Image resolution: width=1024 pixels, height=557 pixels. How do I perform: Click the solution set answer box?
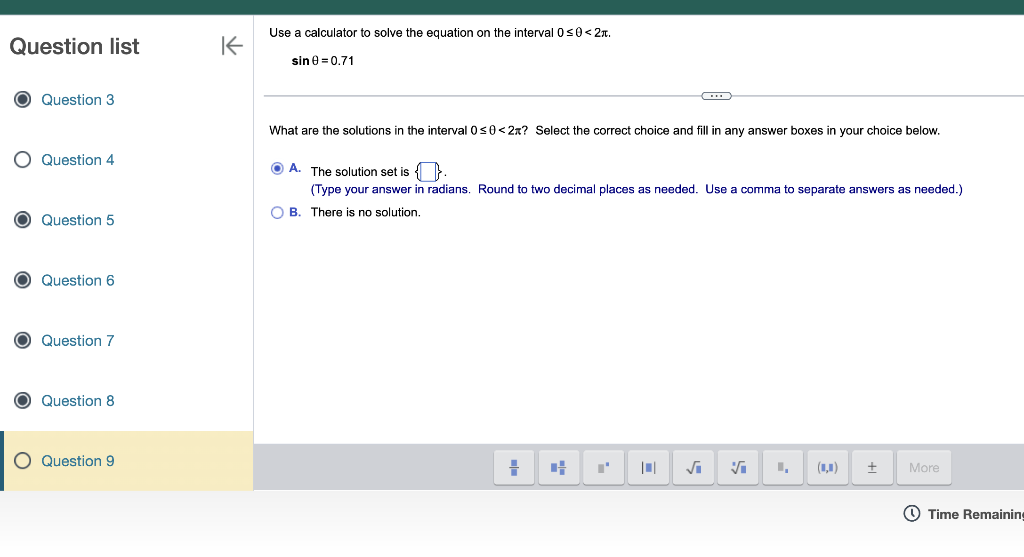428,172
